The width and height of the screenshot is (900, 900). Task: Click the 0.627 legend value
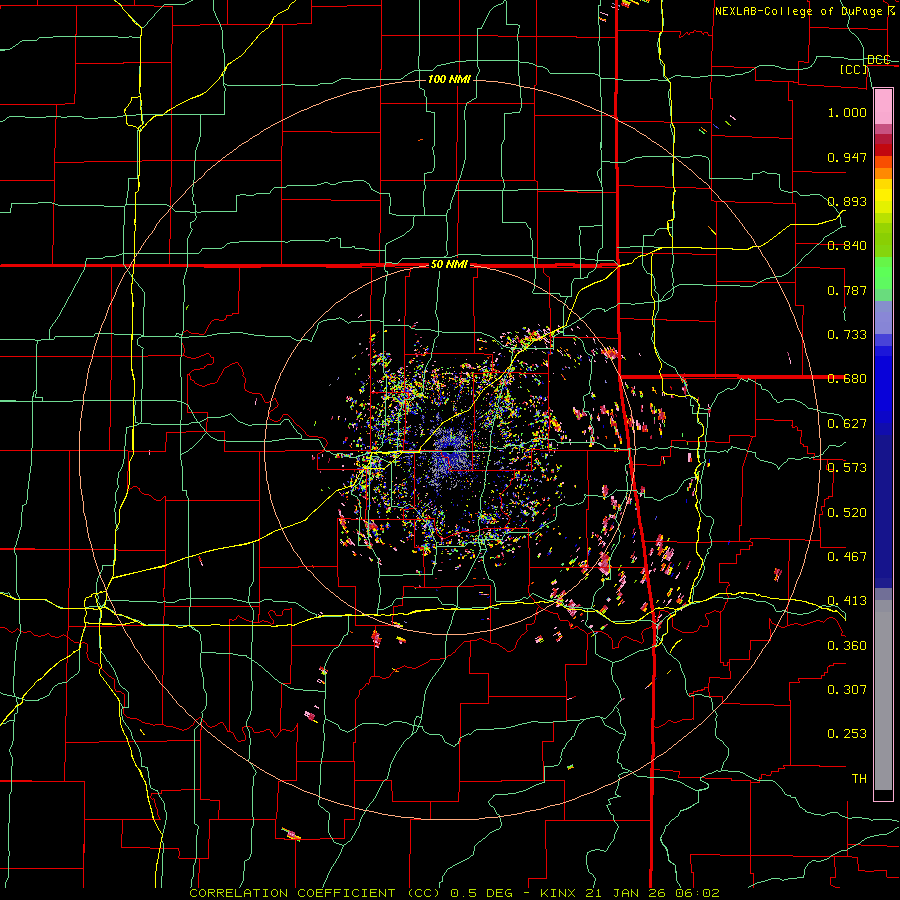[x=847, y=424]
